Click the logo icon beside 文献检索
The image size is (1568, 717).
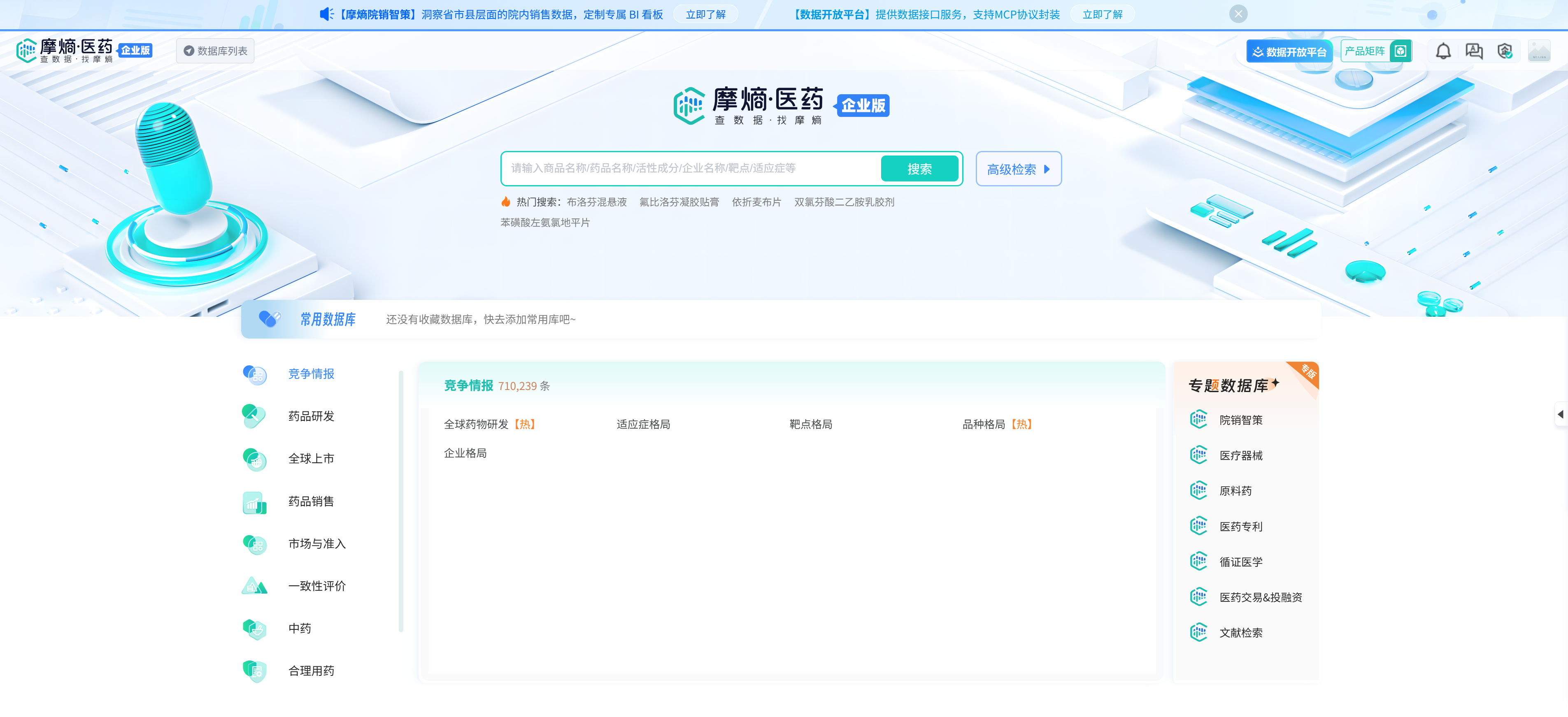[x=1198, y=632]
